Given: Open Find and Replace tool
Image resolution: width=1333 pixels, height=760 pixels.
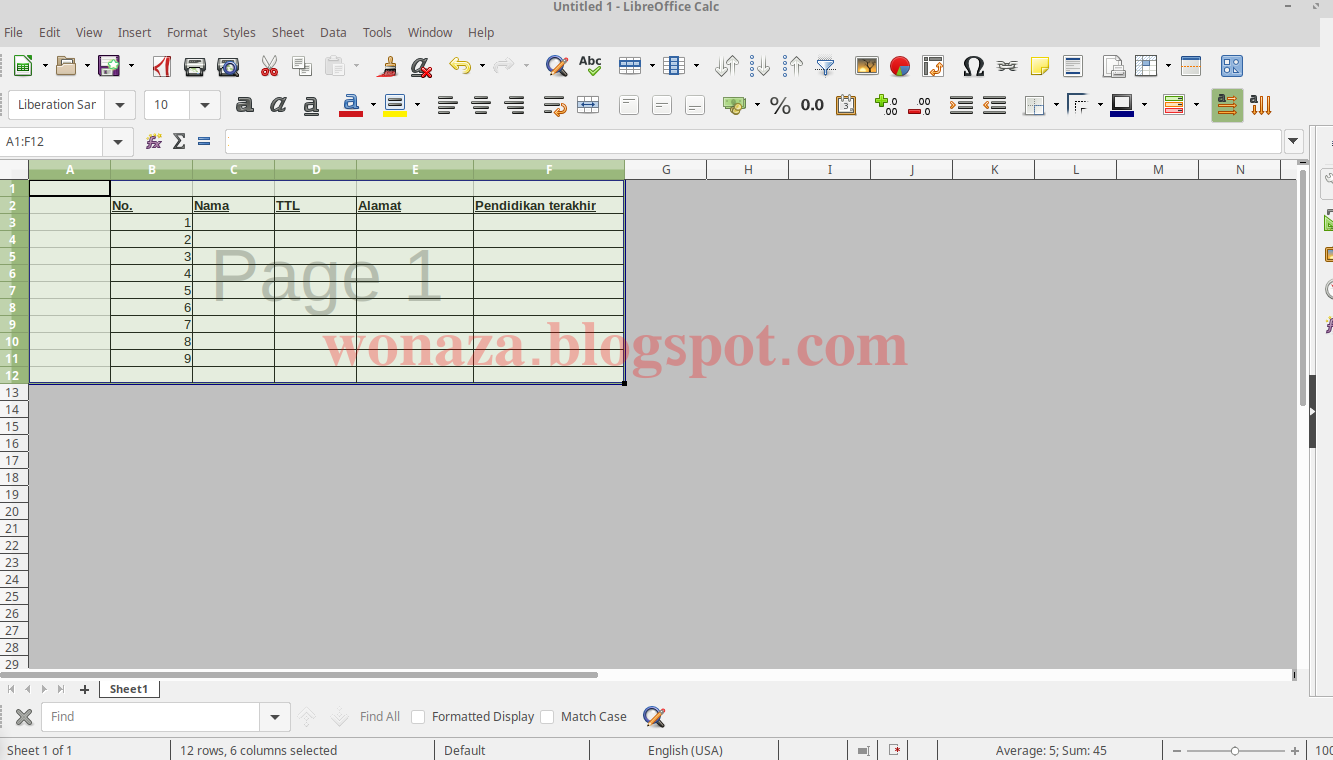Looking at the screenshot, I should pyautogui.click(x=556, y=66).
